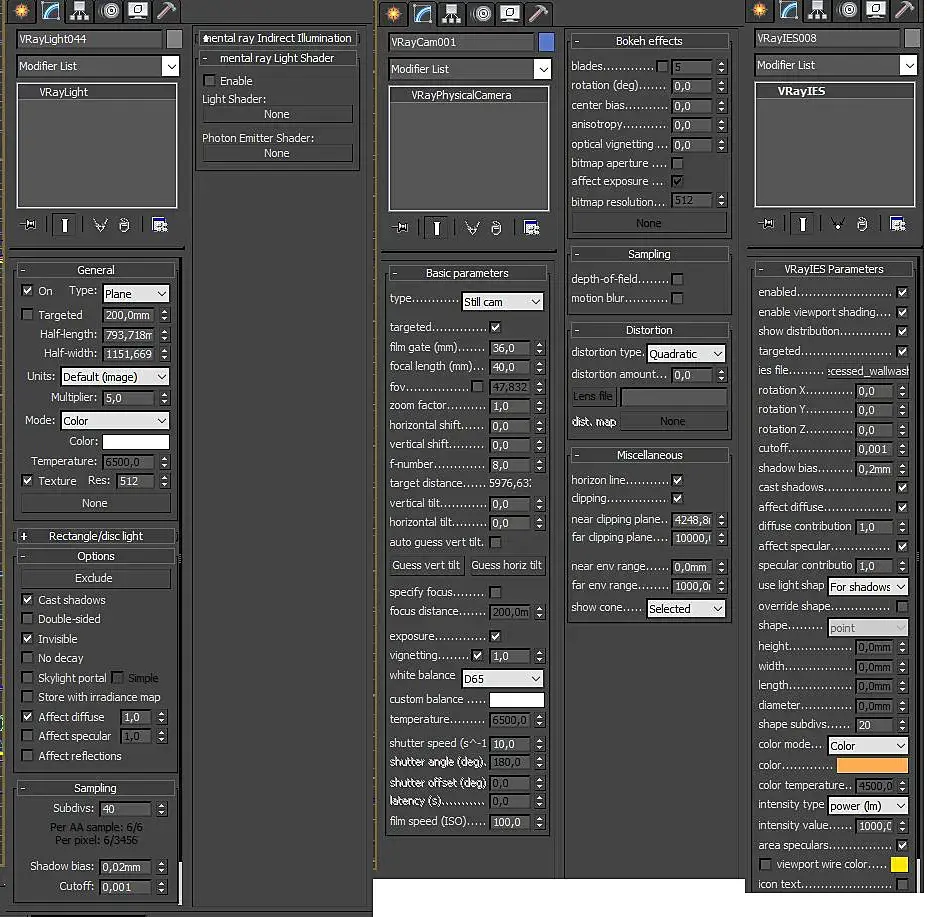Click Photon Emitter Shader None button
Viewport: 927px width, 917px height.
pyautogui.click(x=277, y=153)
